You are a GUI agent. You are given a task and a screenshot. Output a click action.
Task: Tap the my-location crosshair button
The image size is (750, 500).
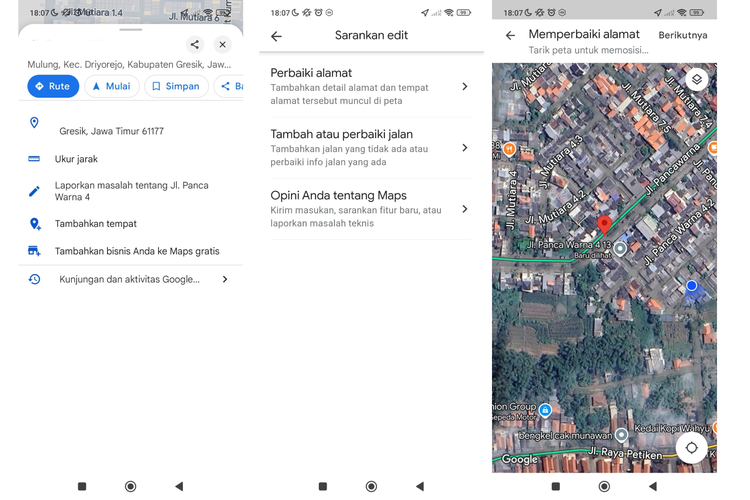tap(691, 448)
